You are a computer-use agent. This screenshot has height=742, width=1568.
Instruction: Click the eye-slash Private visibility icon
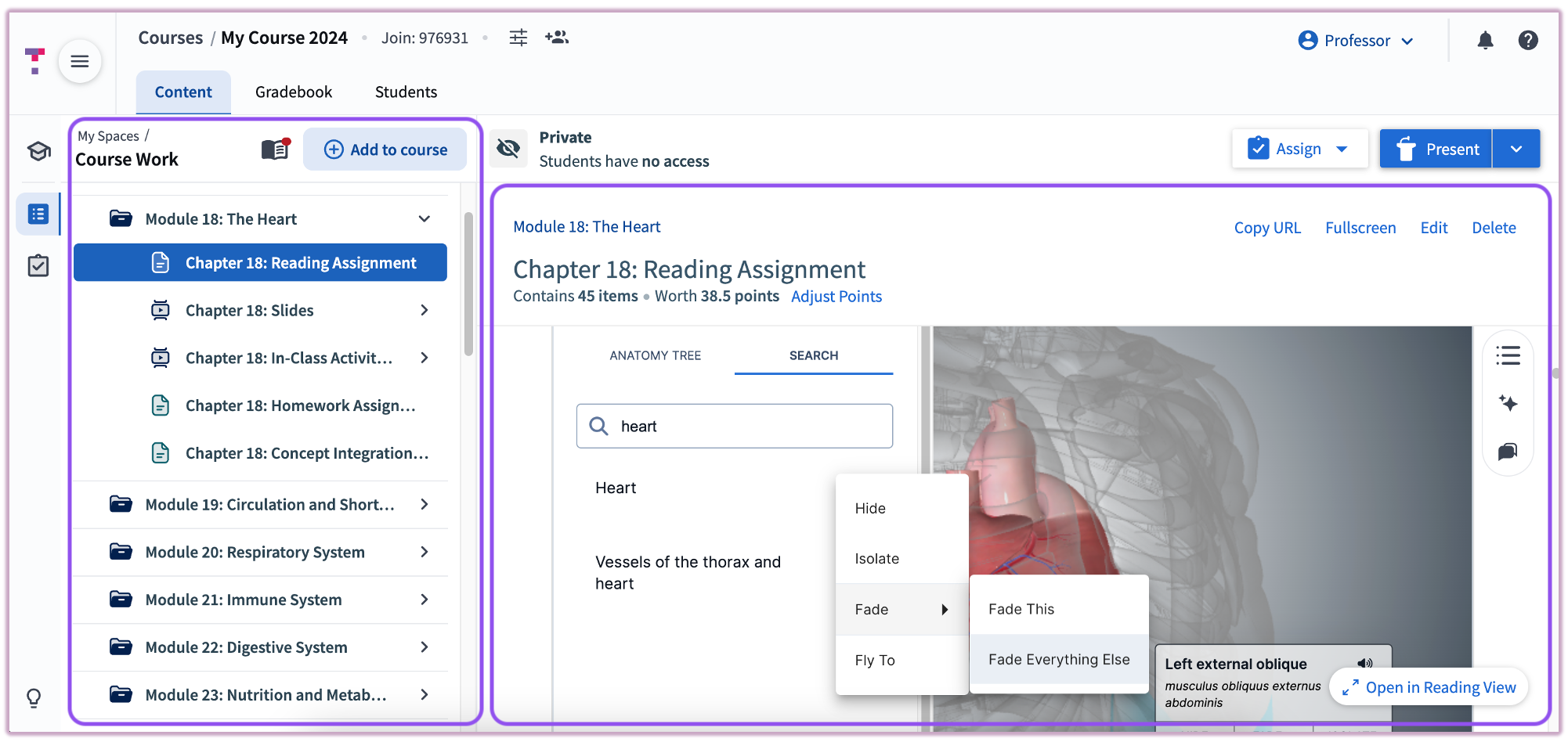(508, 148)
